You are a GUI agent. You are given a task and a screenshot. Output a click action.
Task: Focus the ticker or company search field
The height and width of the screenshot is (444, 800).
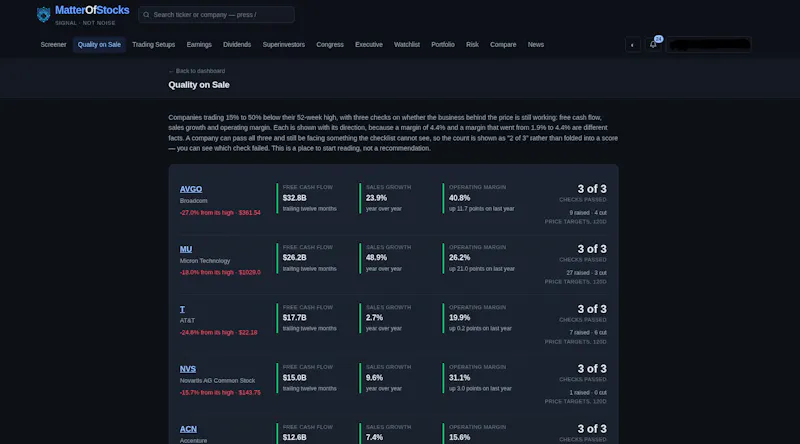[216, 15]
